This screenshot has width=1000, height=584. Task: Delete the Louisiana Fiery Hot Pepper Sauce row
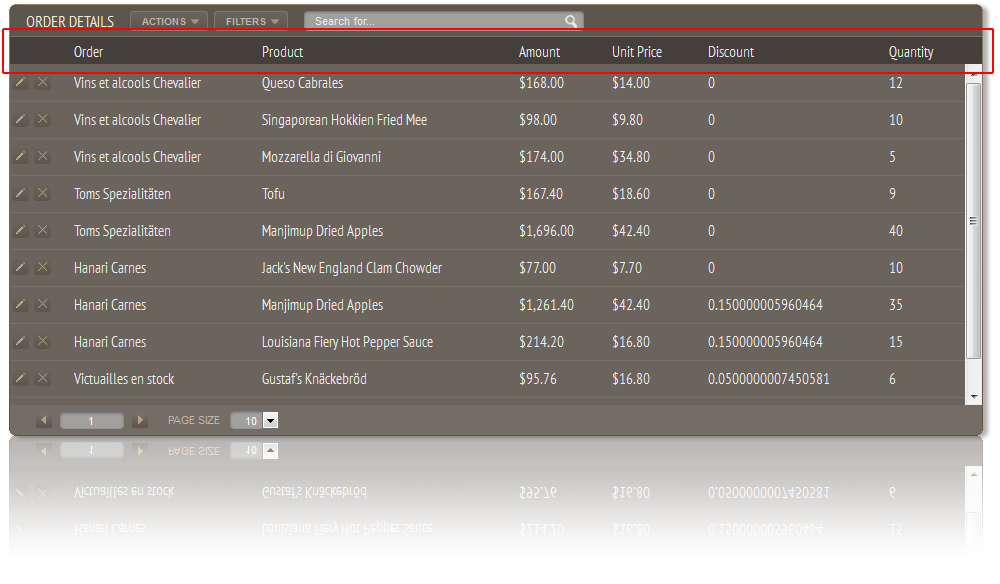coord(42,342)
